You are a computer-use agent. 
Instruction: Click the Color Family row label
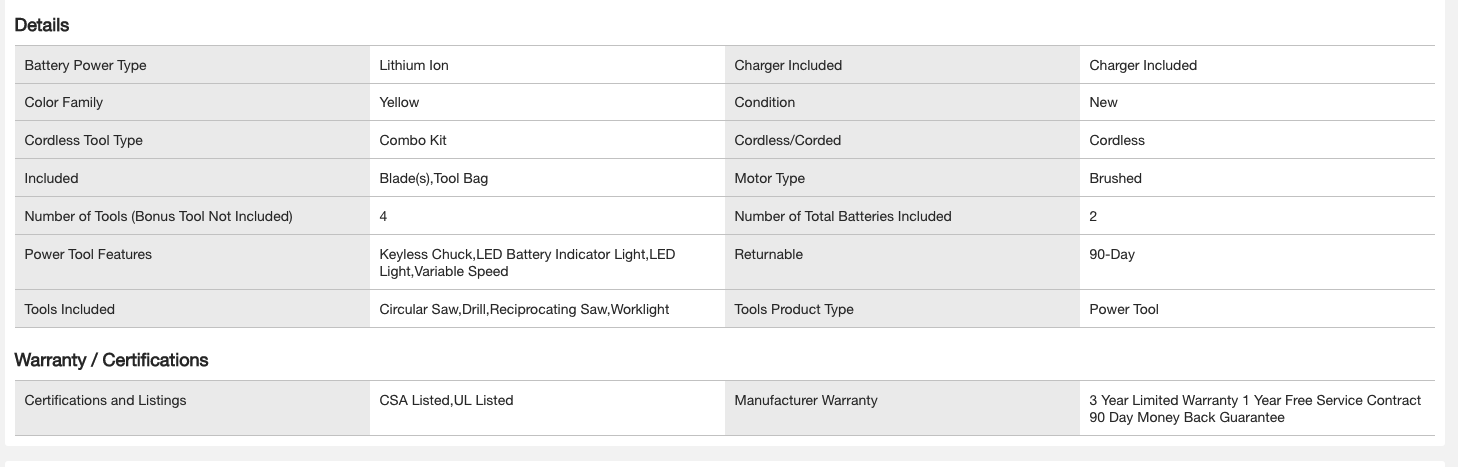(63, 102)
